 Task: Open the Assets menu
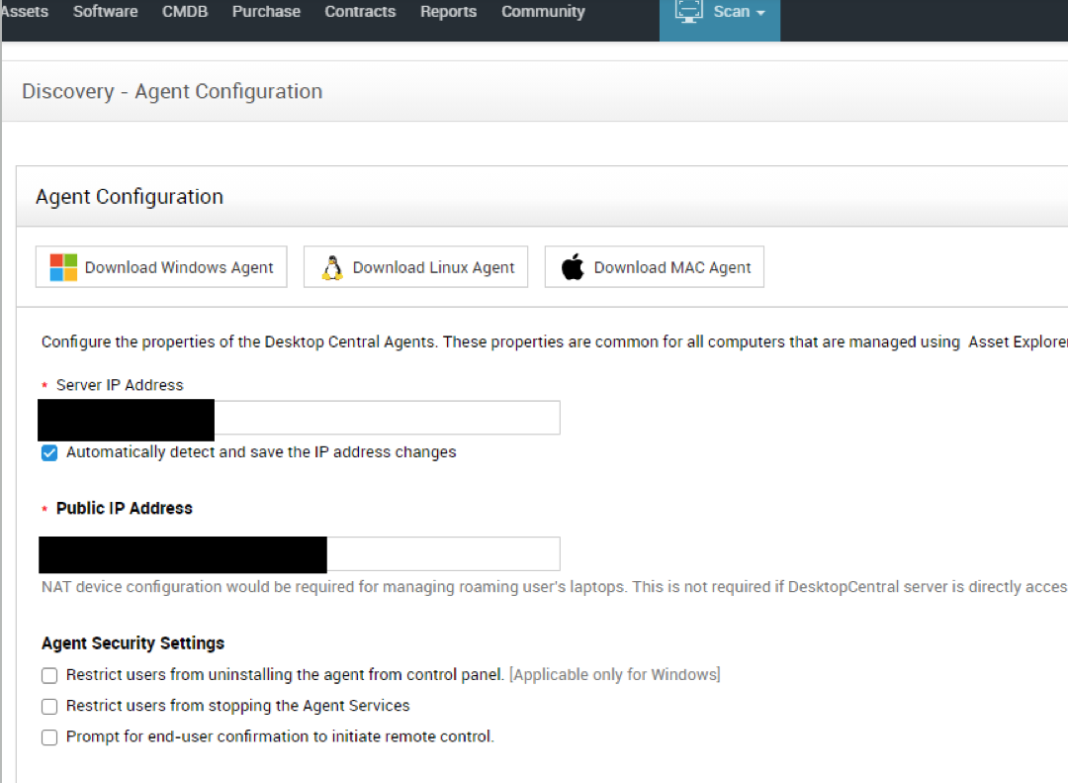[25, 12]
